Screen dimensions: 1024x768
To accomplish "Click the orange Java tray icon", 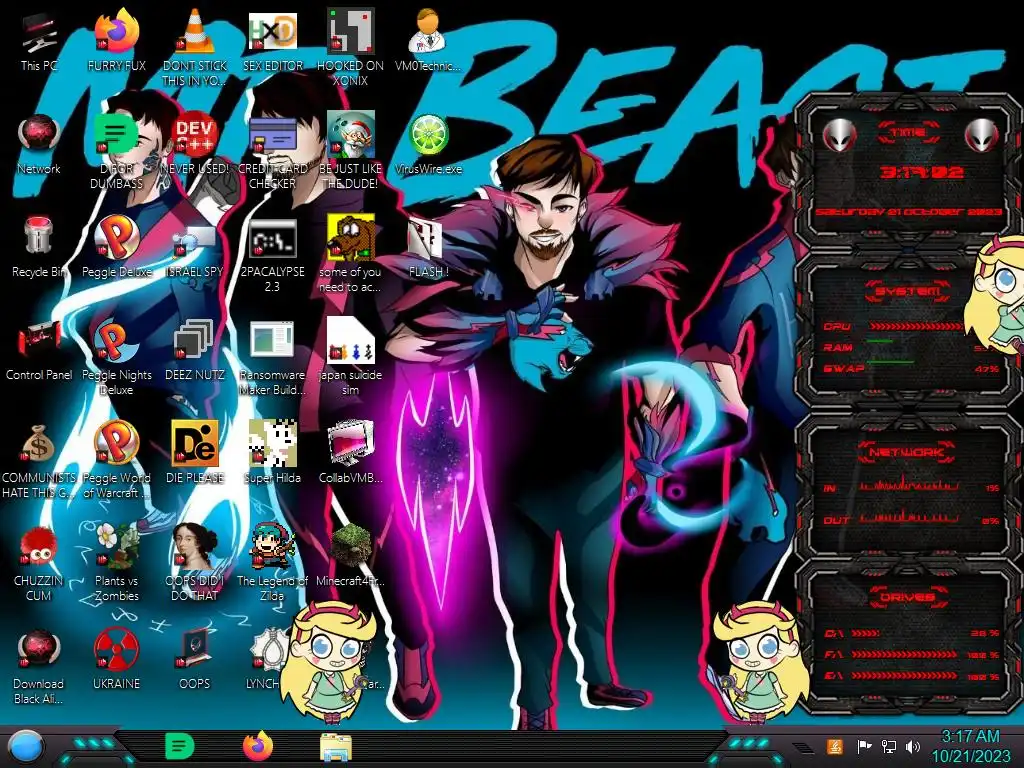I will pos(834,746).
